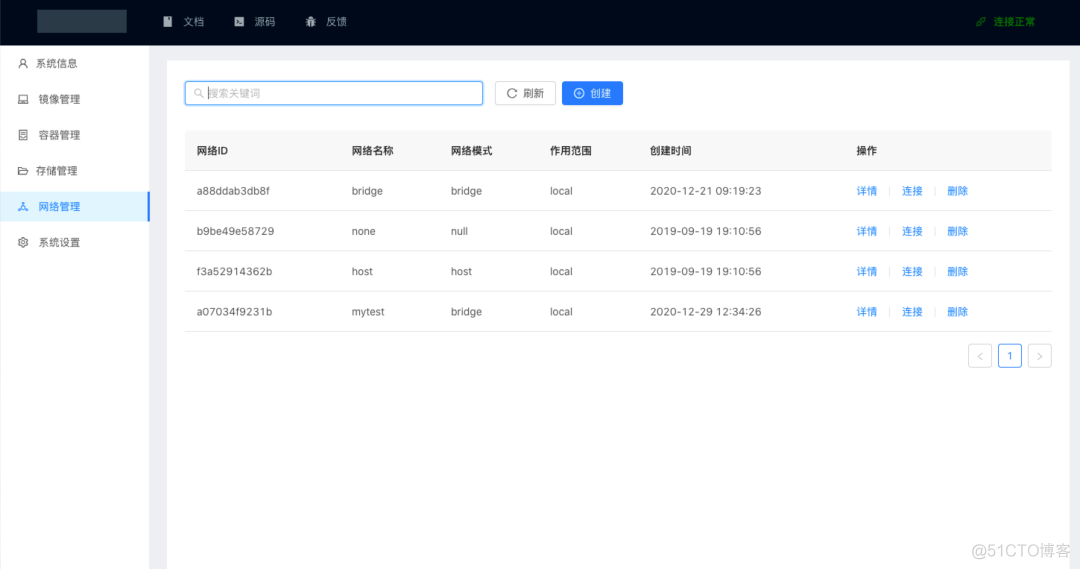This screenshot has height=569, width=1080.
Task: Delete the host network via 删除
Action: (x=957, y=272)
